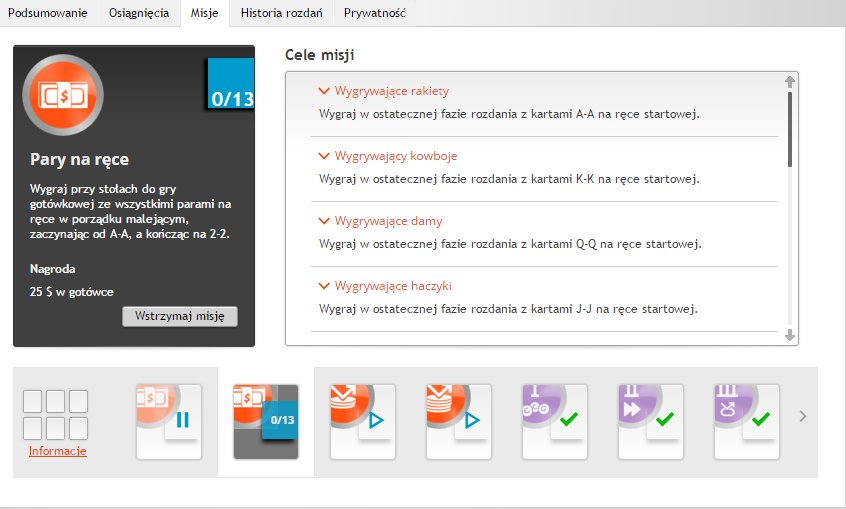
Task: Open the Historia rozdań tab
Action: click(x=281, y=13)
